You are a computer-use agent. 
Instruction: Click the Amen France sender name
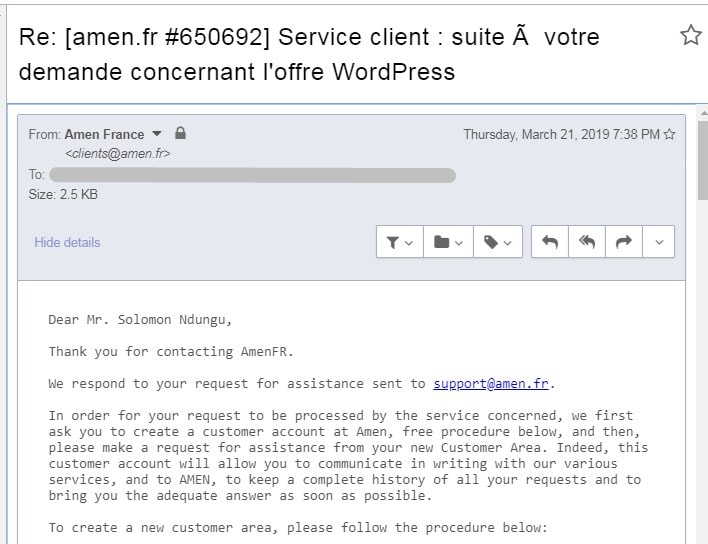tap(104, 135)
